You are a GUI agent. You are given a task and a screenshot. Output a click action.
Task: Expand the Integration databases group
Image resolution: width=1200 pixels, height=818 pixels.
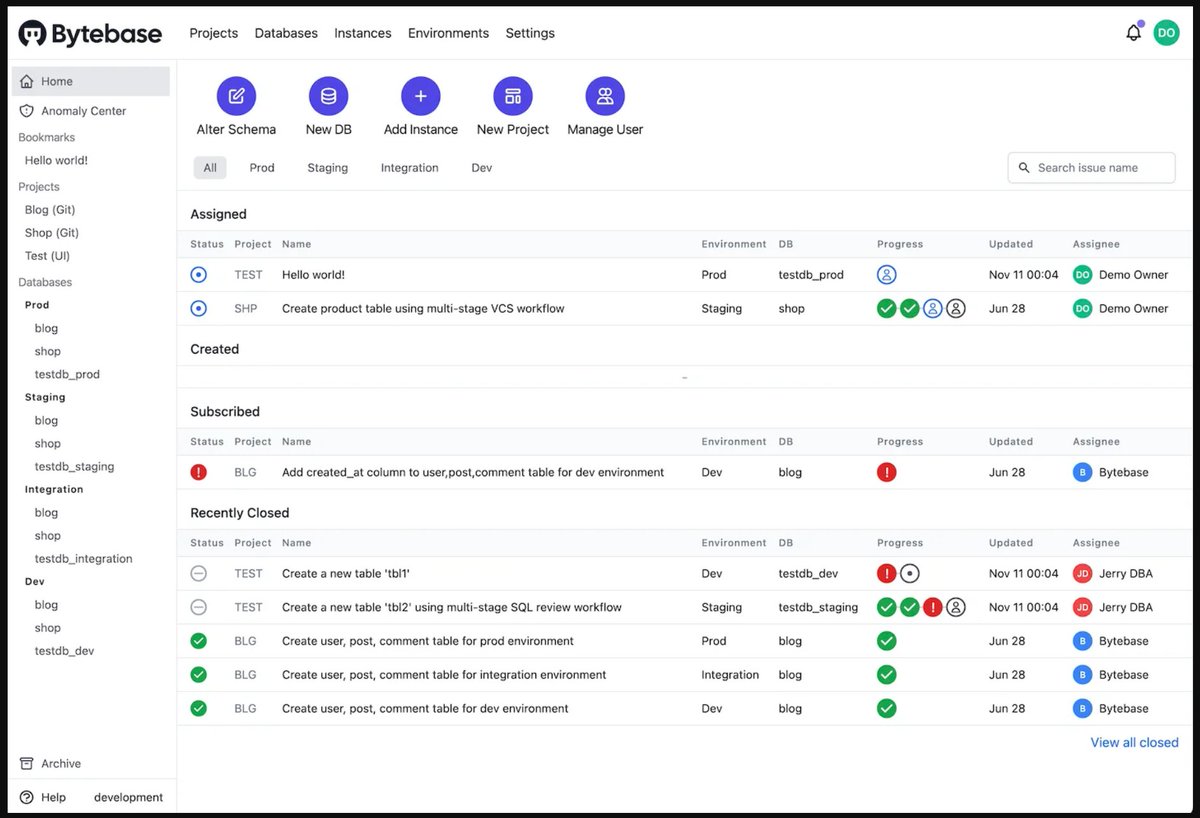tap(54, 489)
